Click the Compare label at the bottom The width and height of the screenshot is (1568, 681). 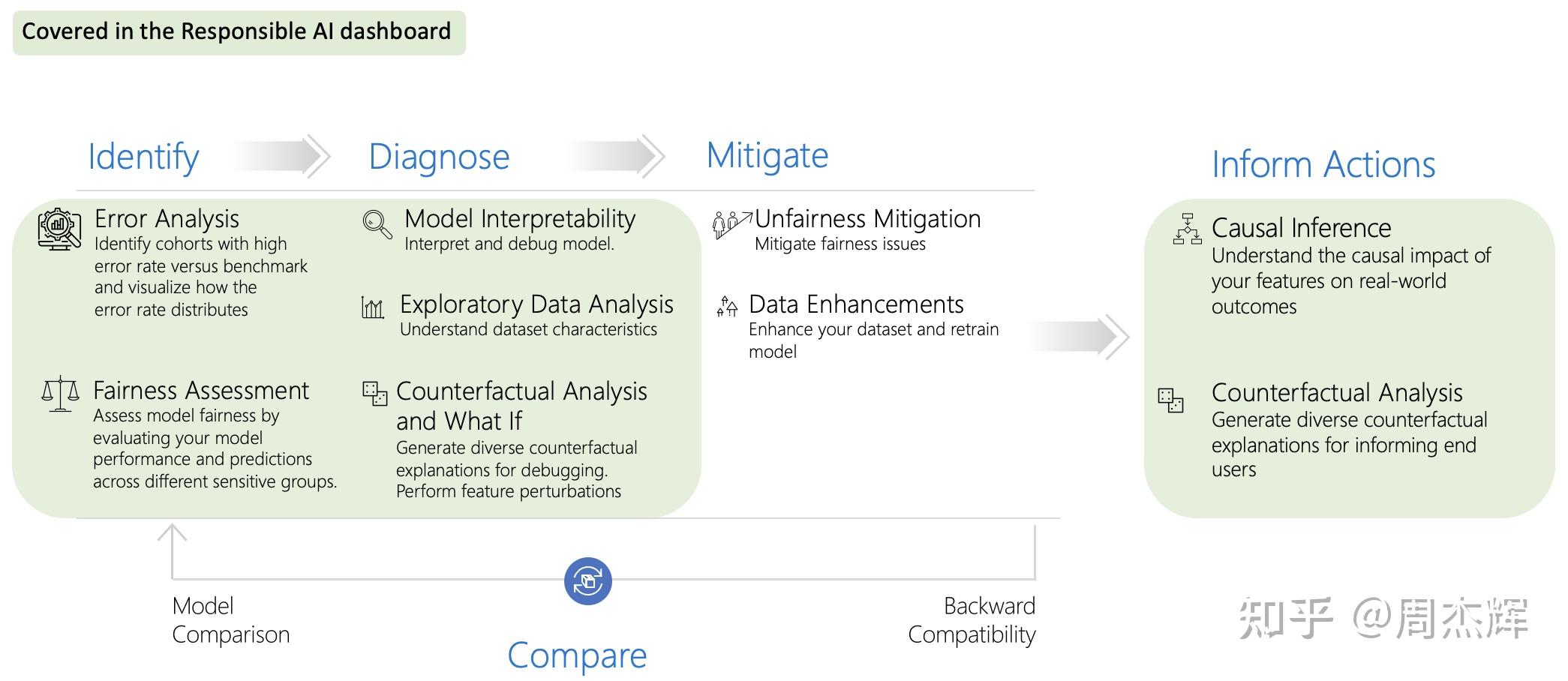576,655
